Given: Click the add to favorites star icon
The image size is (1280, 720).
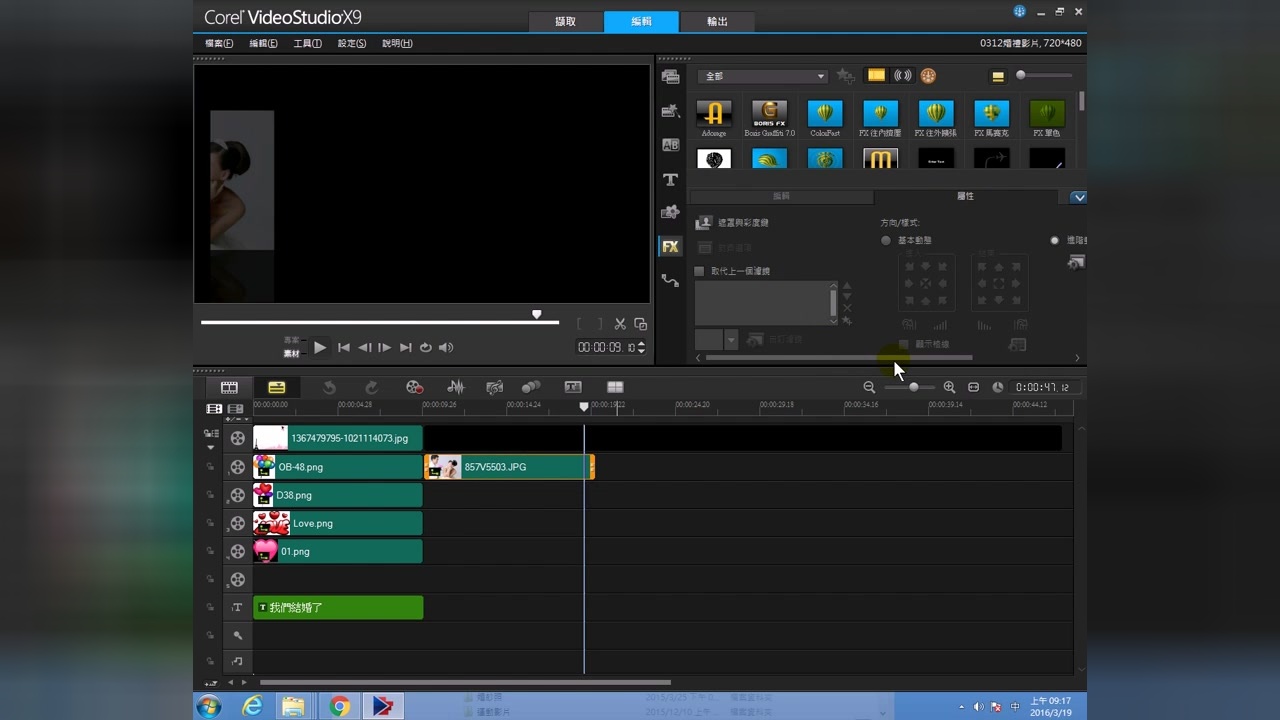Looking at the screenshot, I should coord(846,76).
